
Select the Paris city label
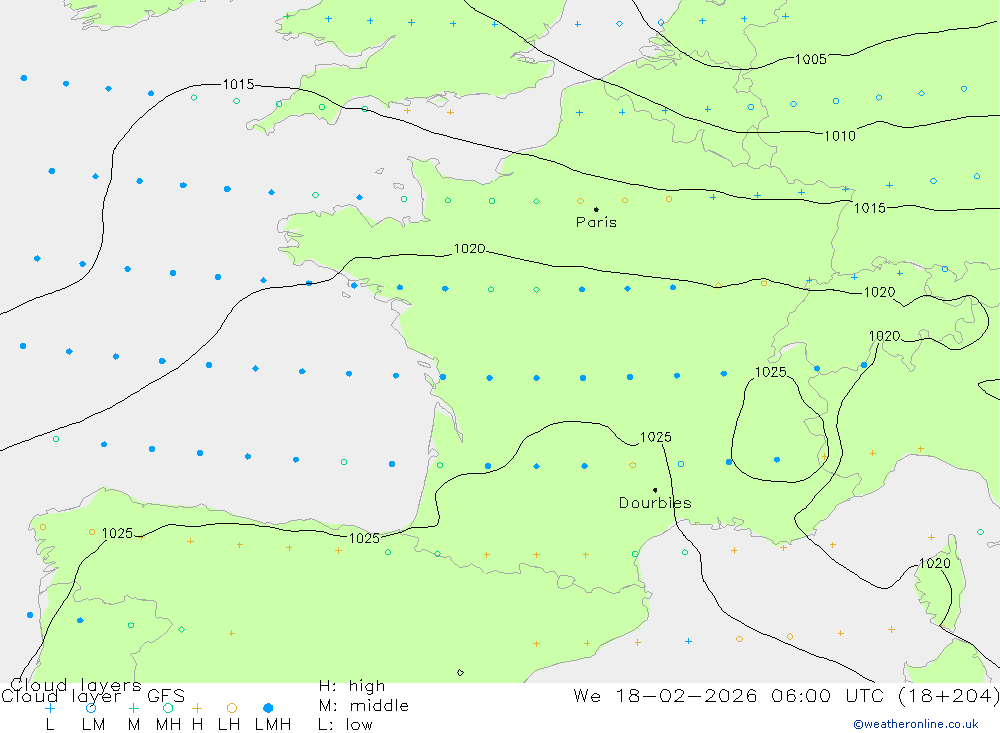click(596, 222)
